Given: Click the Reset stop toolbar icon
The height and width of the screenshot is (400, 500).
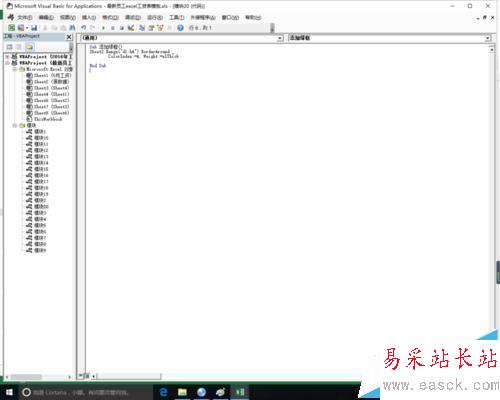Looking at the screenshot, I should tap(122, 28).
